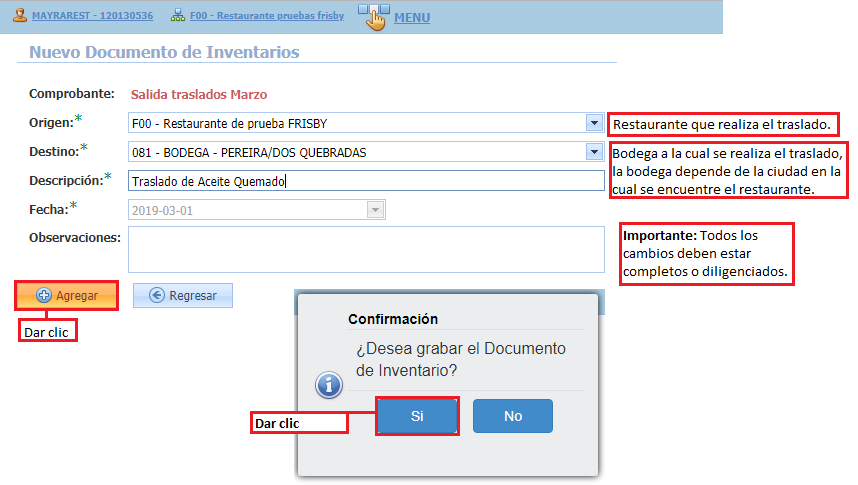Click the 'Observaciones:' label
This screenshot has height=485, width=858.
click(x=75, y=238)
